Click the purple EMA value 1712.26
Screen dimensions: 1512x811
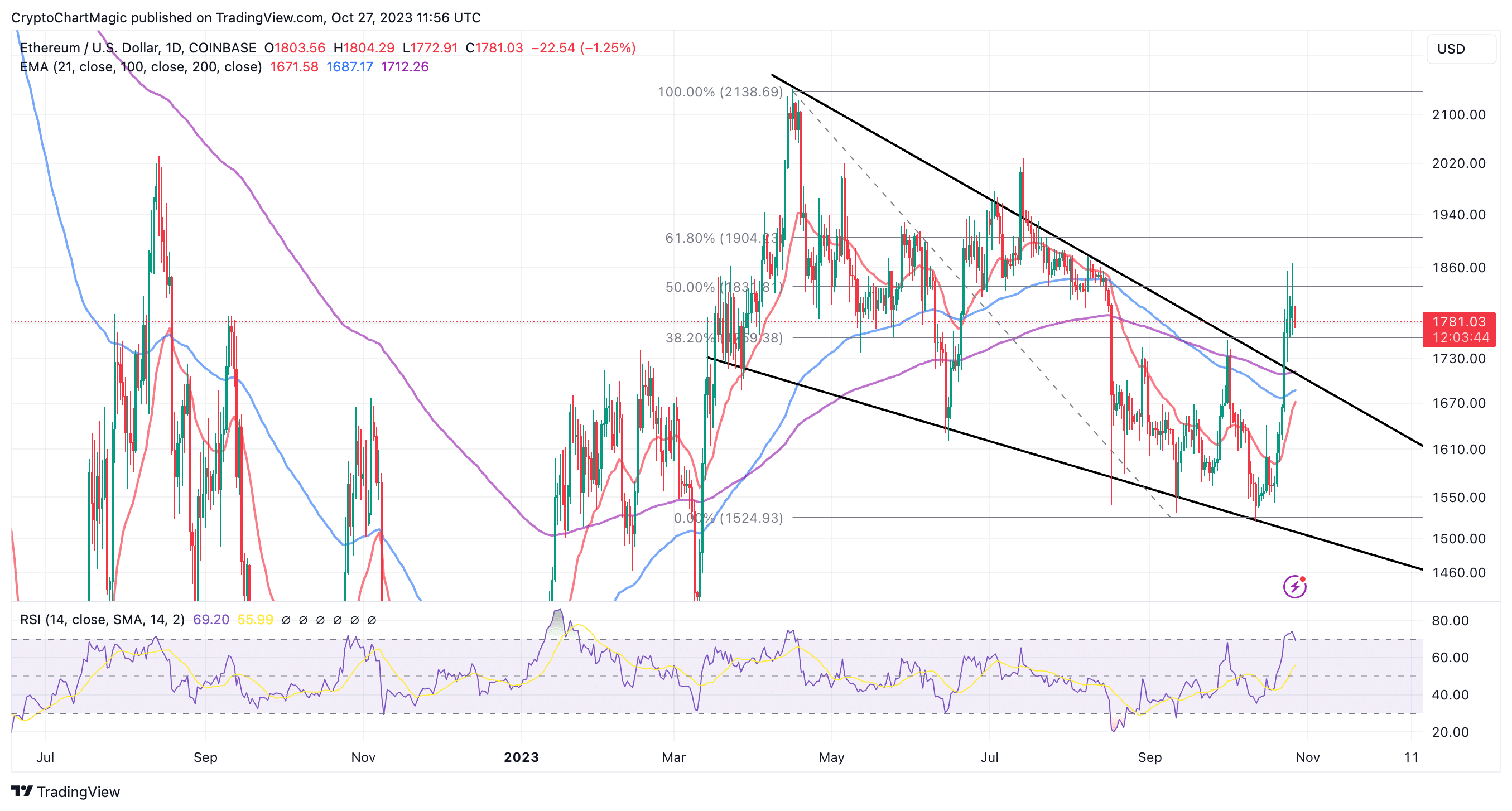click(x=405, y=67)
